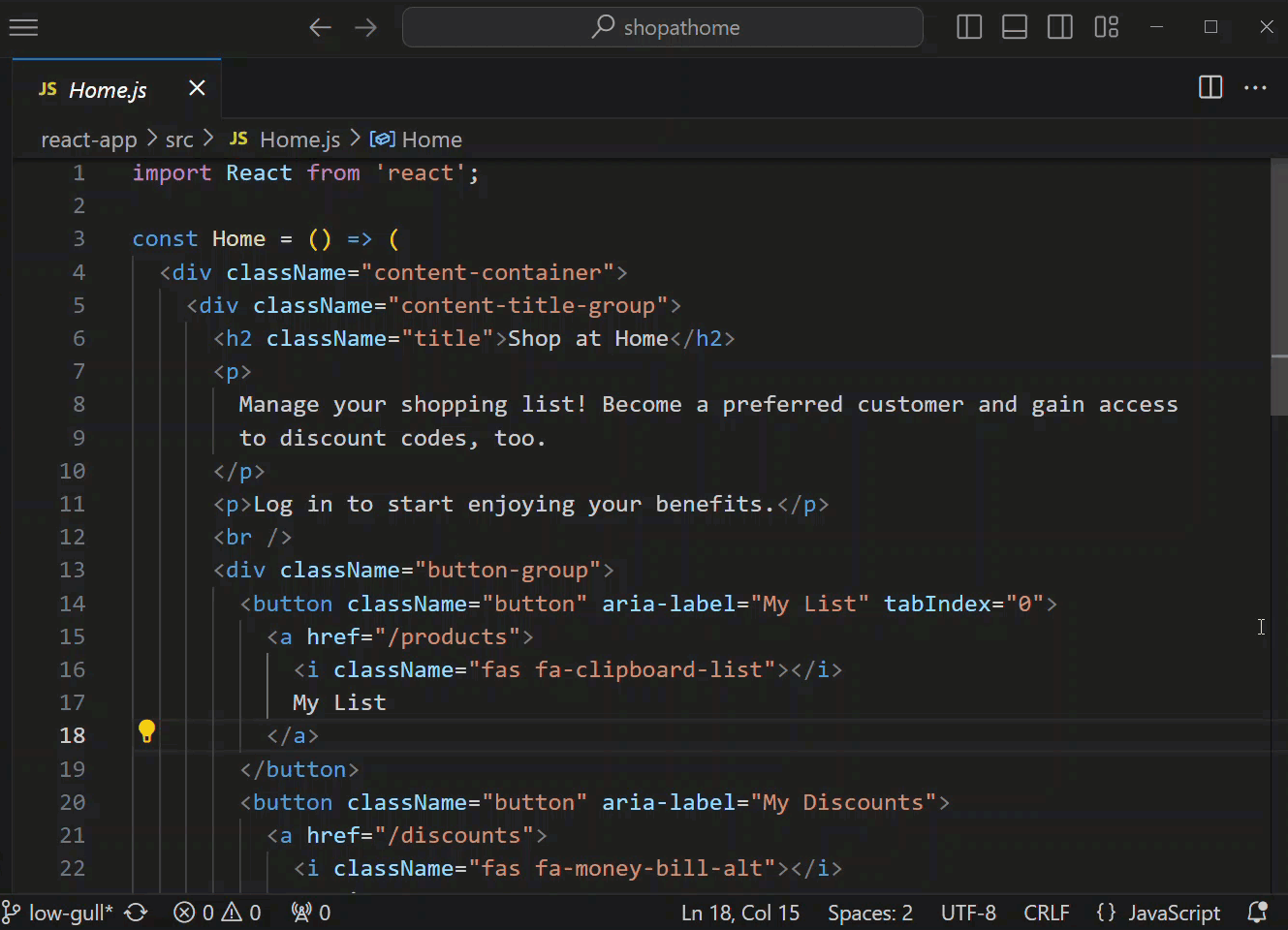Click the shopathome command center search box
The image size is (1288, 930).
663,27
